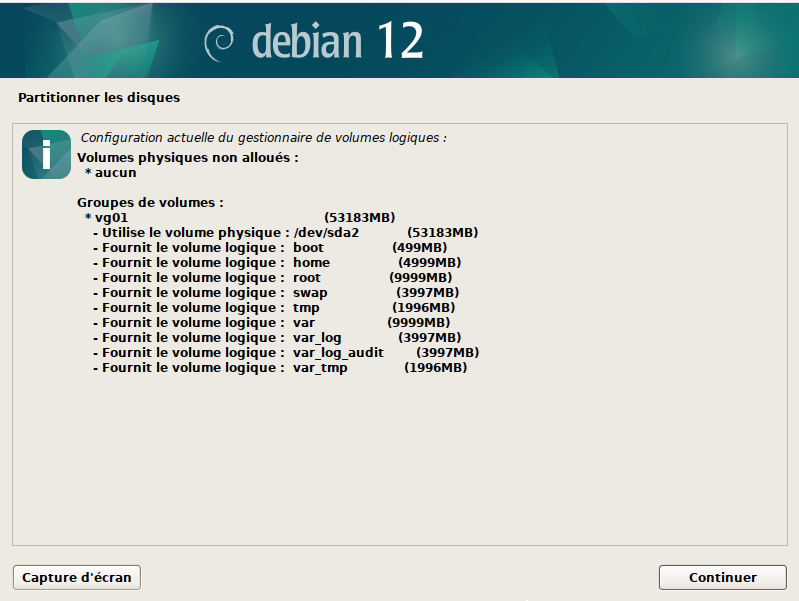Click the tmp (1996MB) size value

[423, 308]
